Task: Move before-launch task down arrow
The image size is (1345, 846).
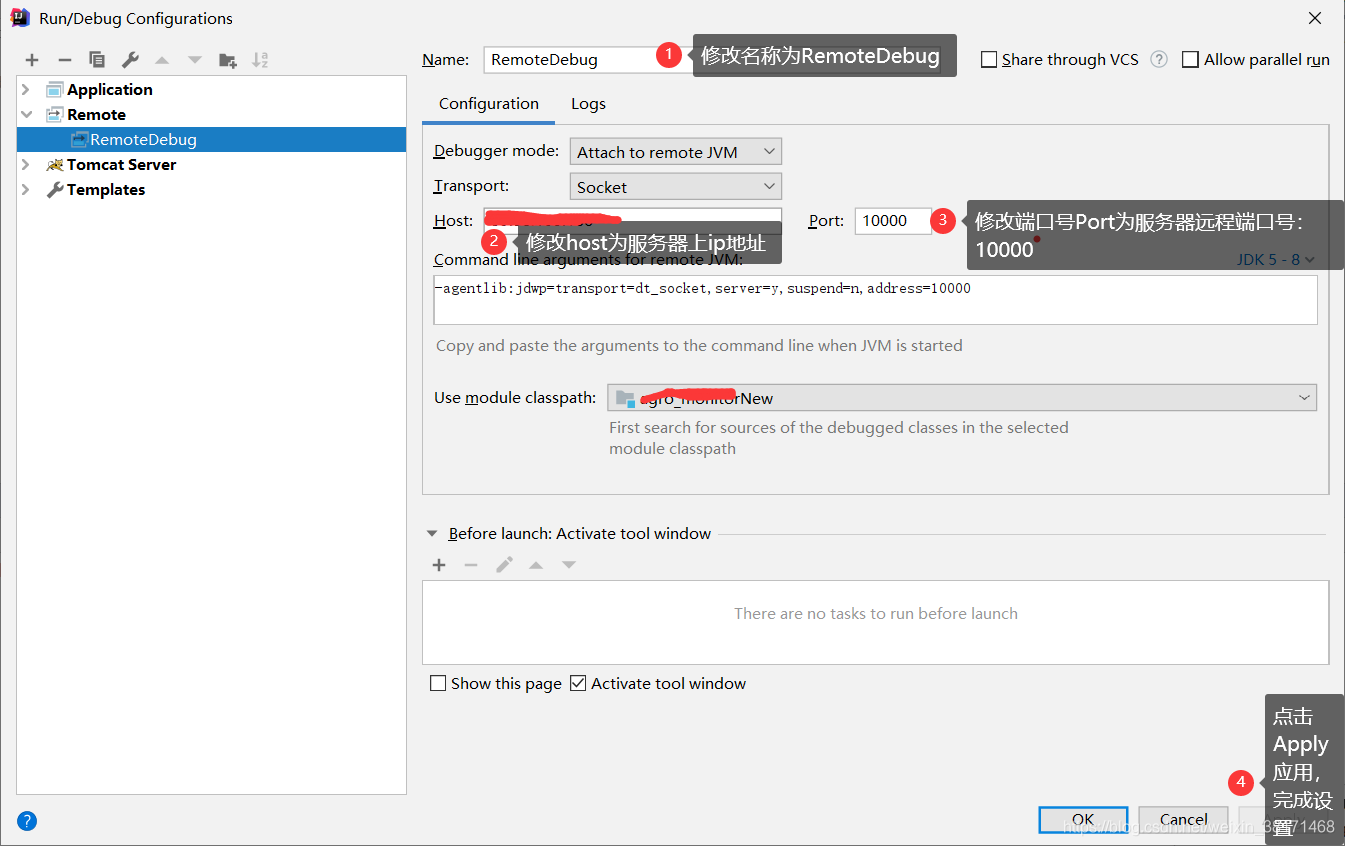Action: pos(569,565)
